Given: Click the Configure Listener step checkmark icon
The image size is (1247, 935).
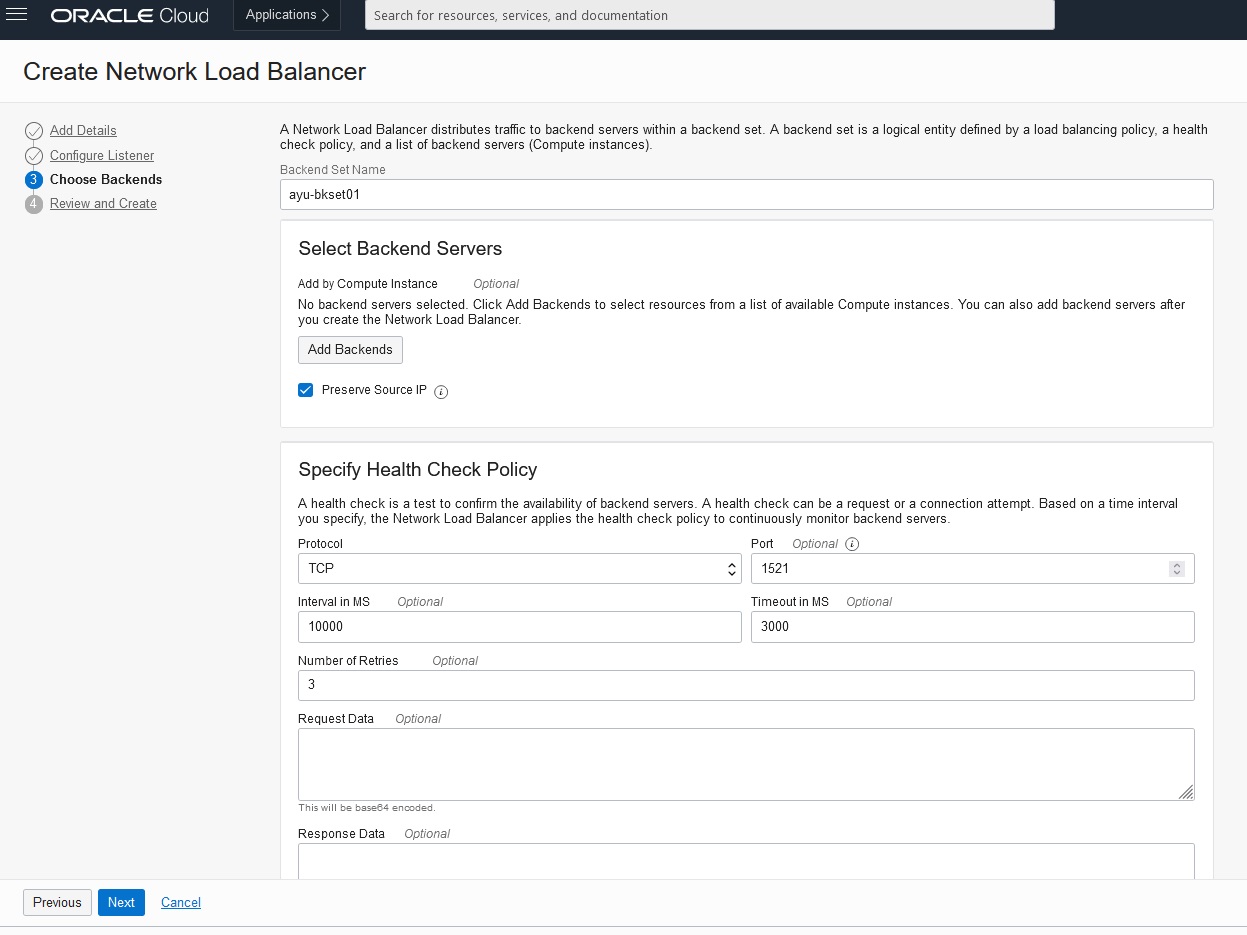Looking at the screenshot, I should [34, 156].
